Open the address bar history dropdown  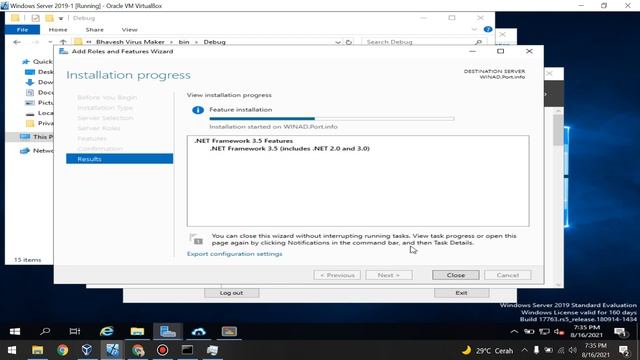point(338,42)
